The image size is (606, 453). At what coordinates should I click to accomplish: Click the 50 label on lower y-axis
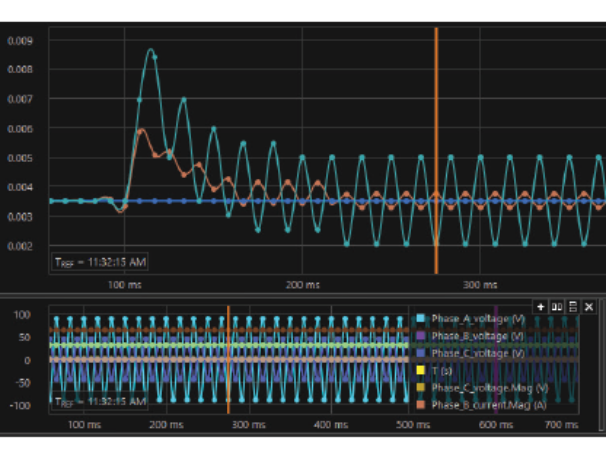[x=24, y=337]
